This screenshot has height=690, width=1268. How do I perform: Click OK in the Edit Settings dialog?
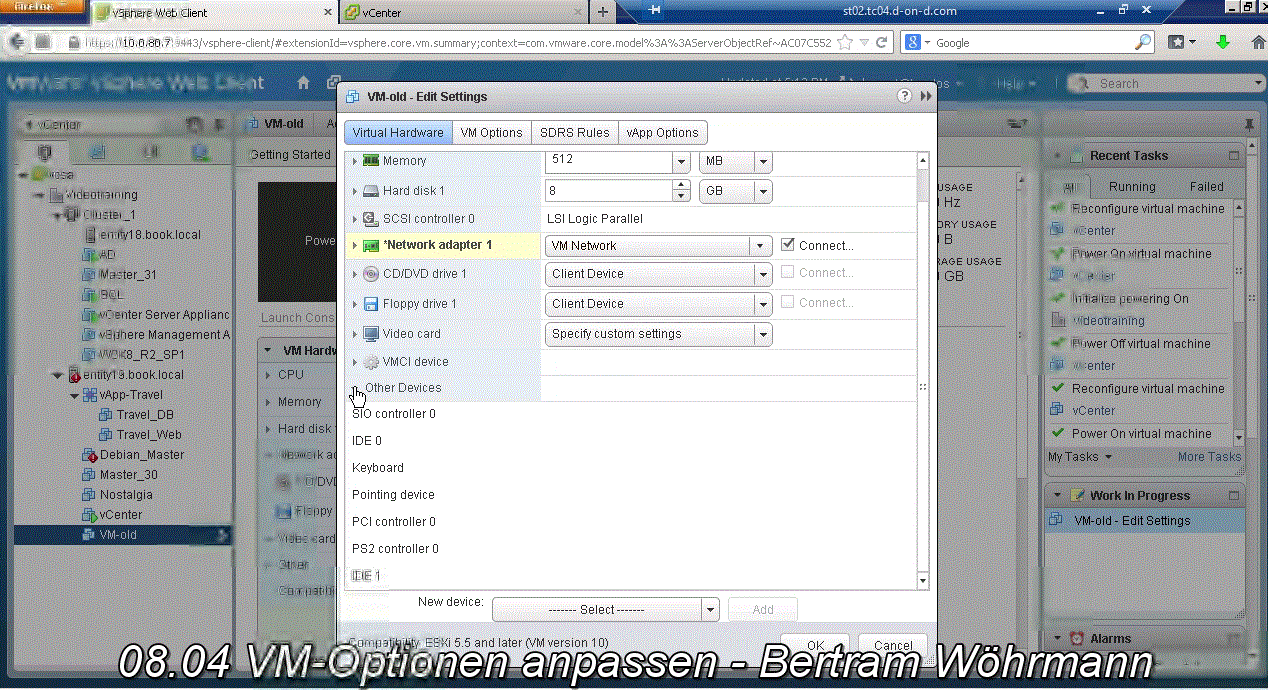click(x=815, y=646)
